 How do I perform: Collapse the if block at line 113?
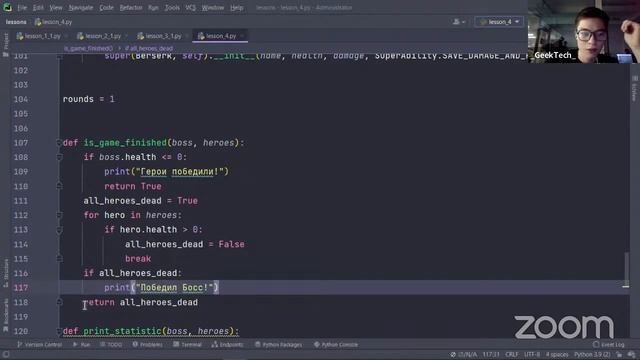tap(59, 230)
